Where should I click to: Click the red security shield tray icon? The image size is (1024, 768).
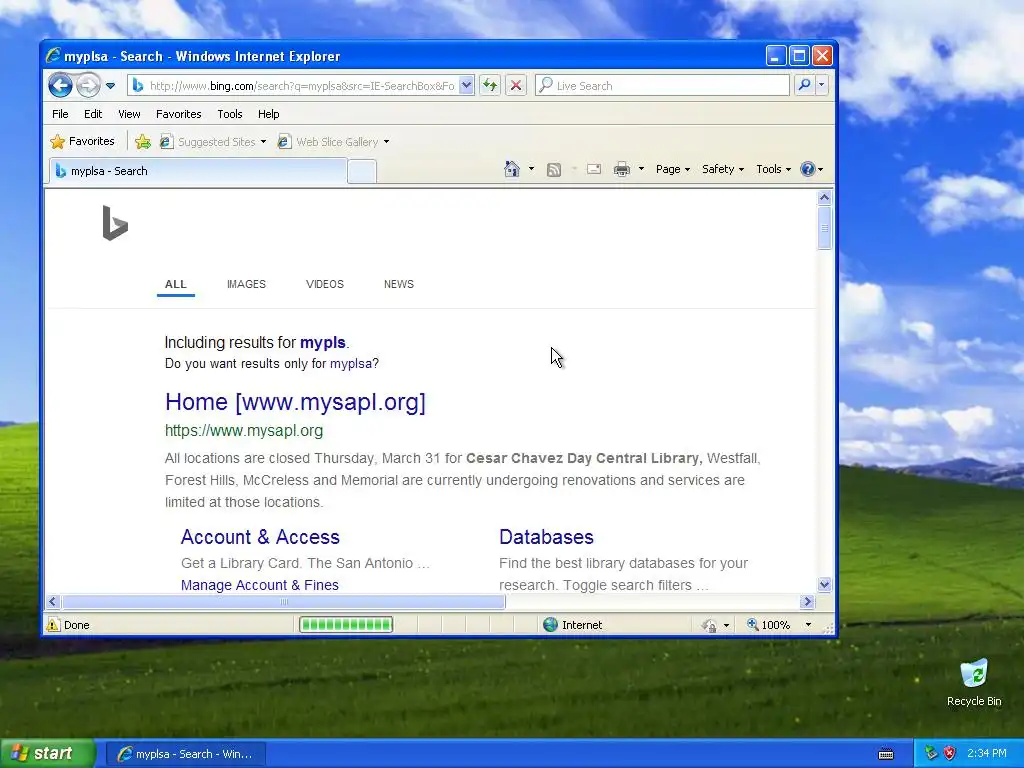point(950,754)
